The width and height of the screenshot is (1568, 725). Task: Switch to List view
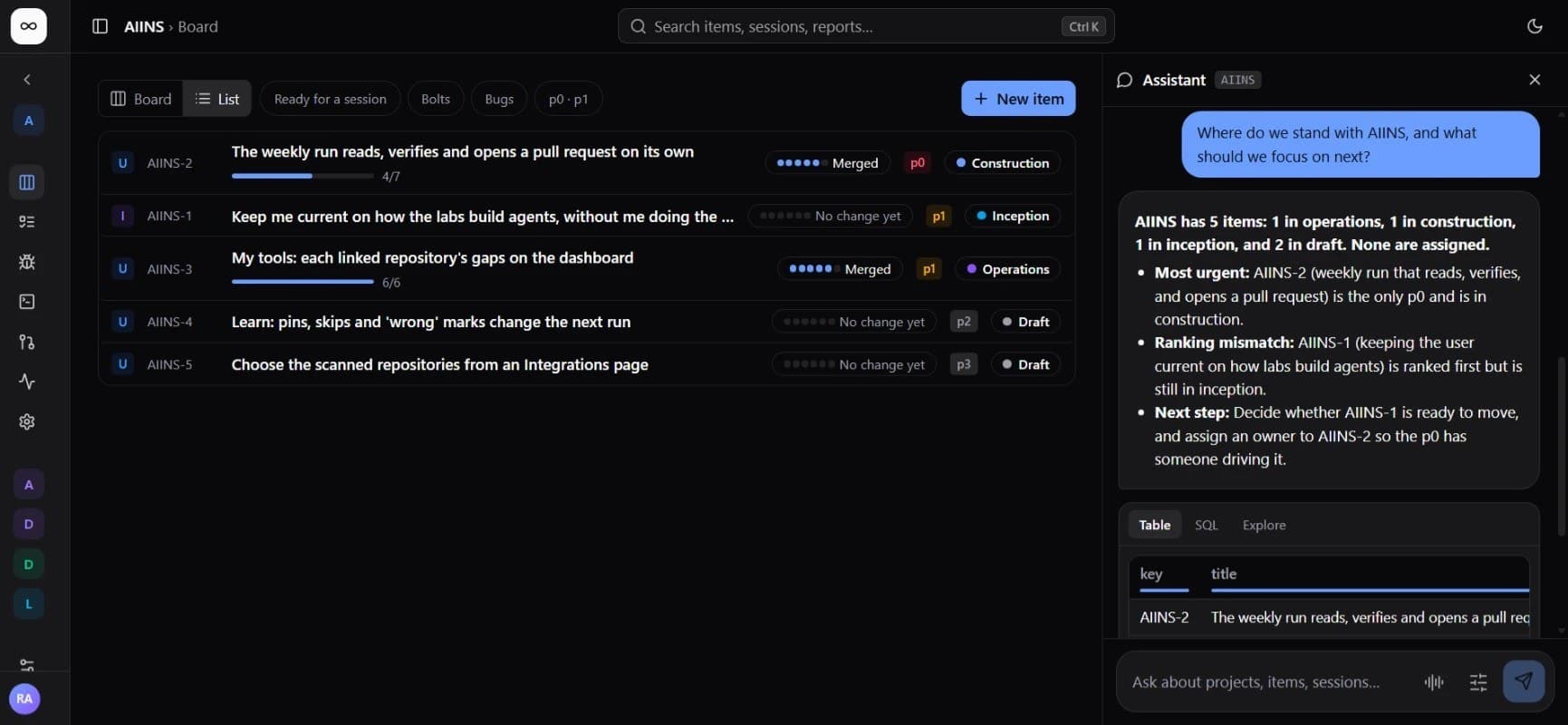coord(217,99)
